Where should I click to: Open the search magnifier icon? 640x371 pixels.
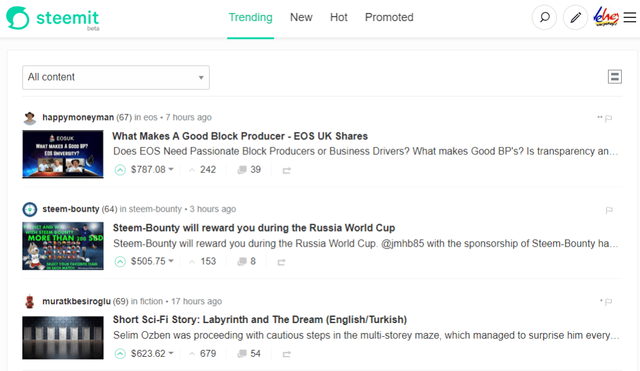pos(544,18)
